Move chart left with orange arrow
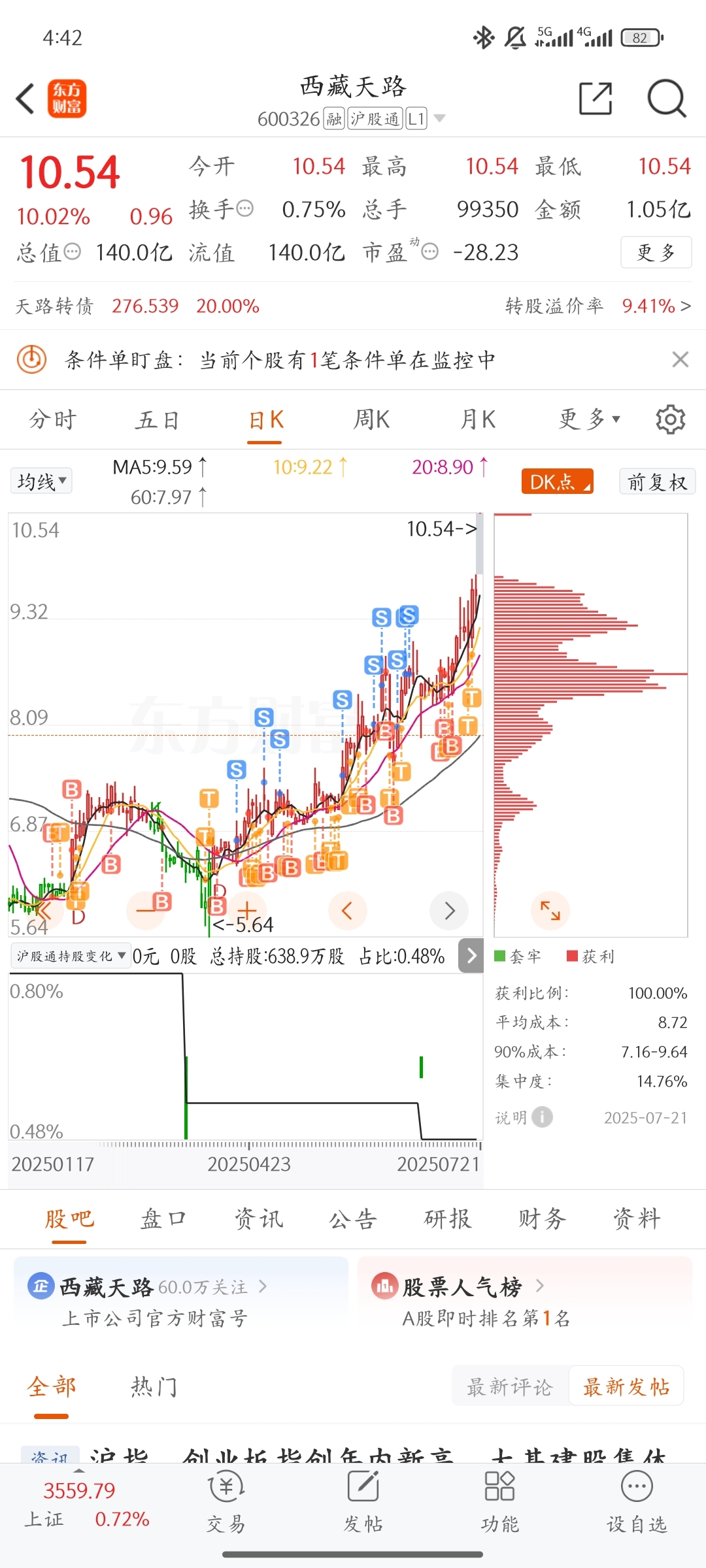The image size is (706, 1568). (x=347, y=911)
